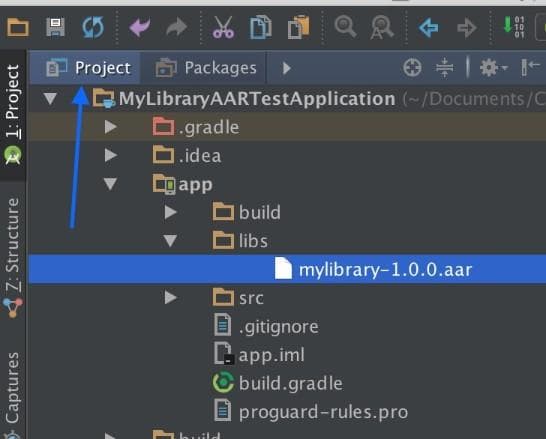
Task: Click the Replace magnifier icon
Action: [382, 27]
